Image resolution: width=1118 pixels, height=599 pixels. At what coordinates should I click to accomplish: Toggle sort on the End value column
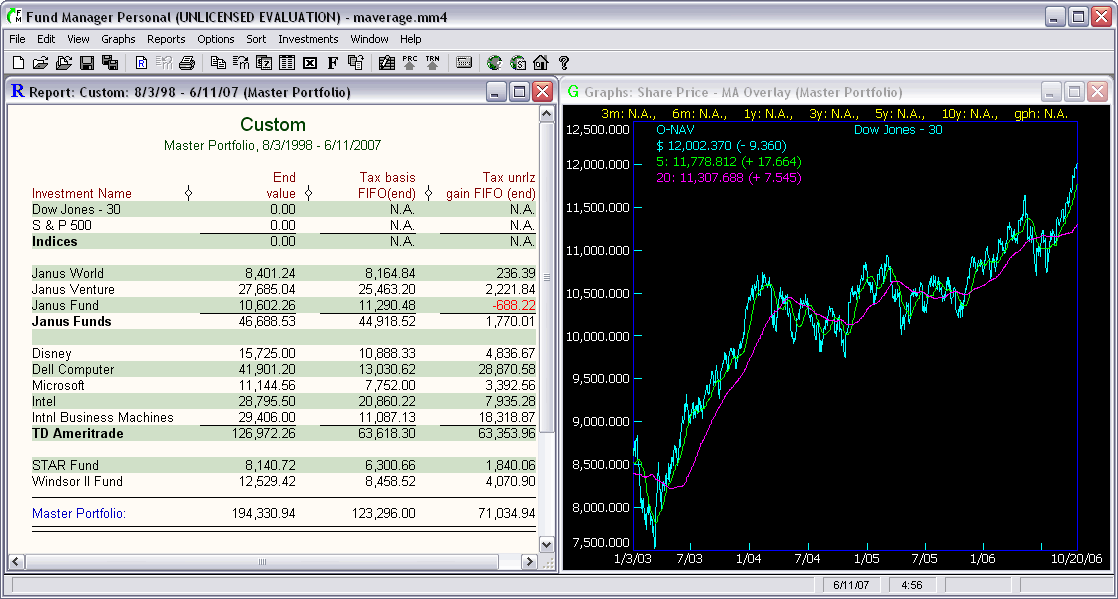tap(309, 192)
